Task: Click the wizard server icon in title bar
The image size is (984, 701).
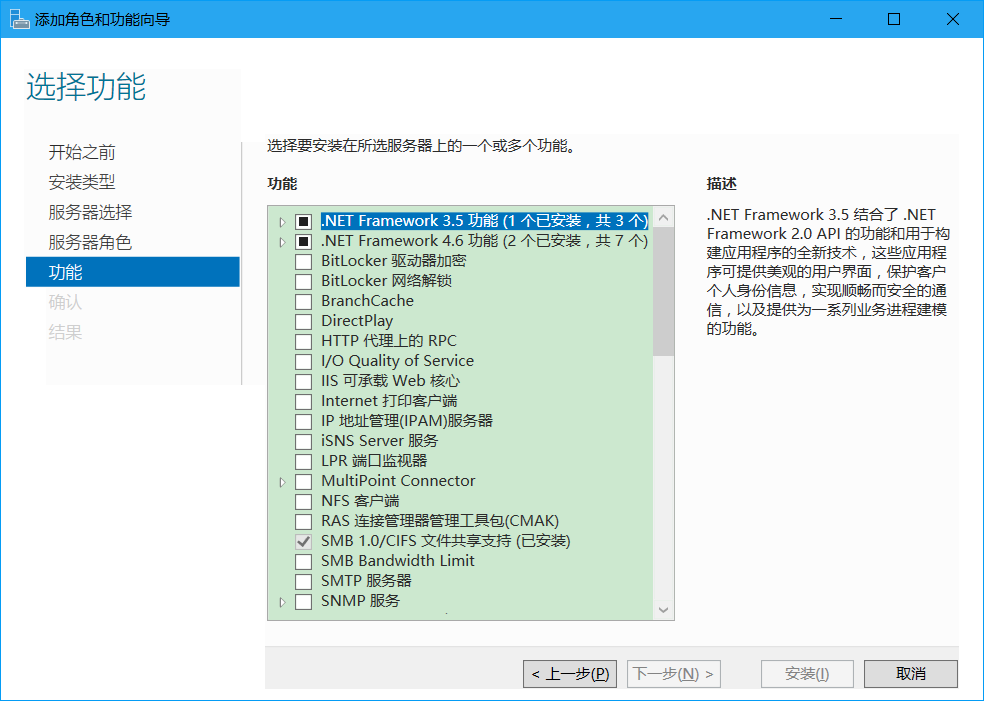Action: (19, 19)
